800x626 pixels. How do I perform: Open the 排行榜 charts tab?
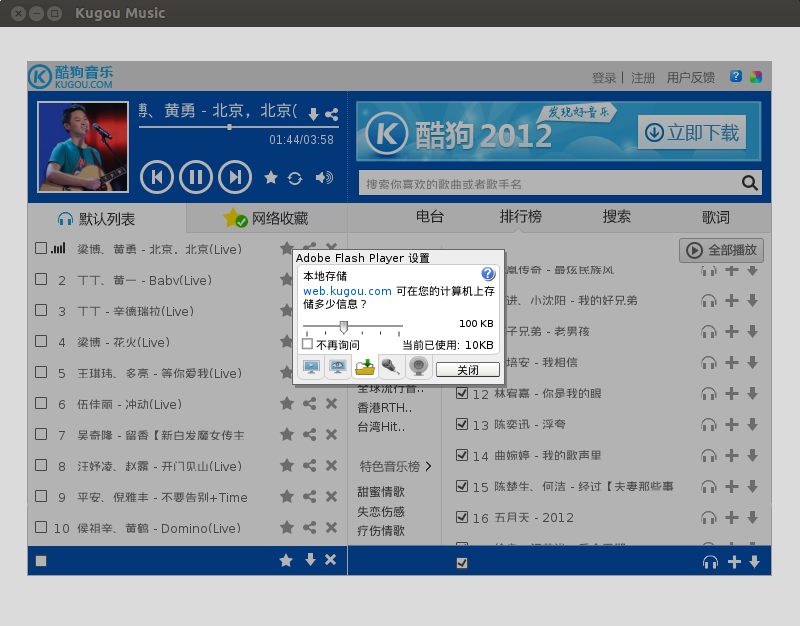tap(520, 217)
